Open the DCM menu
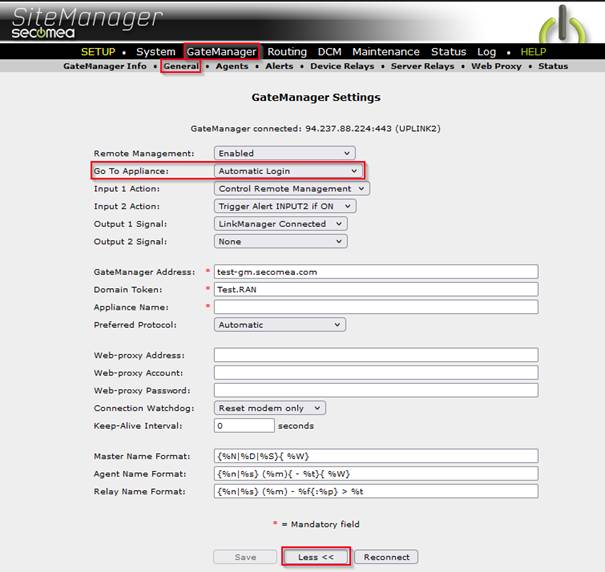The image size is (605, 572). point(330,52)
